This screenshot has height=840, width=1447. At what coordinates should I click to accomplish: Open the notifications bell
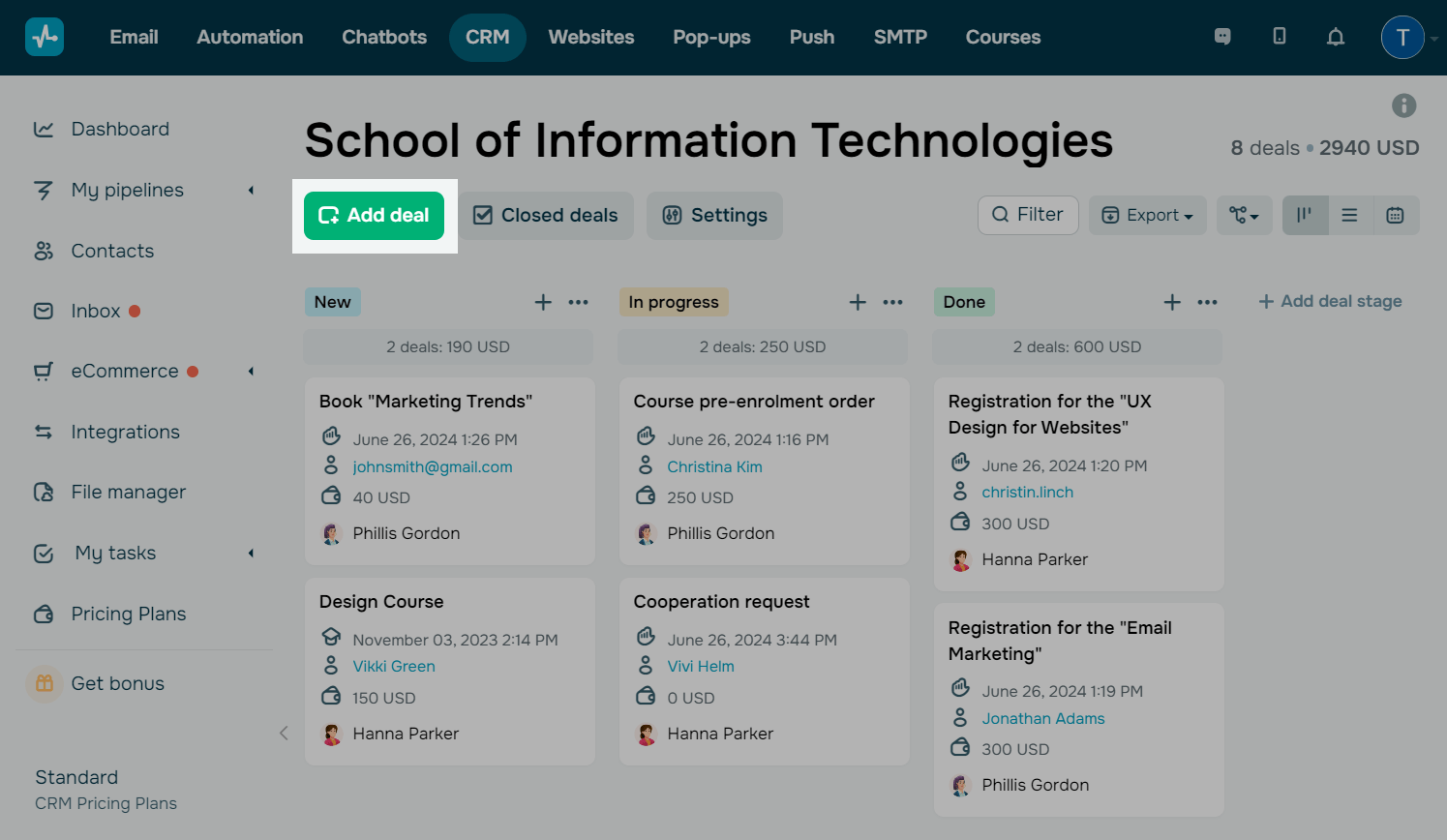1335,37
